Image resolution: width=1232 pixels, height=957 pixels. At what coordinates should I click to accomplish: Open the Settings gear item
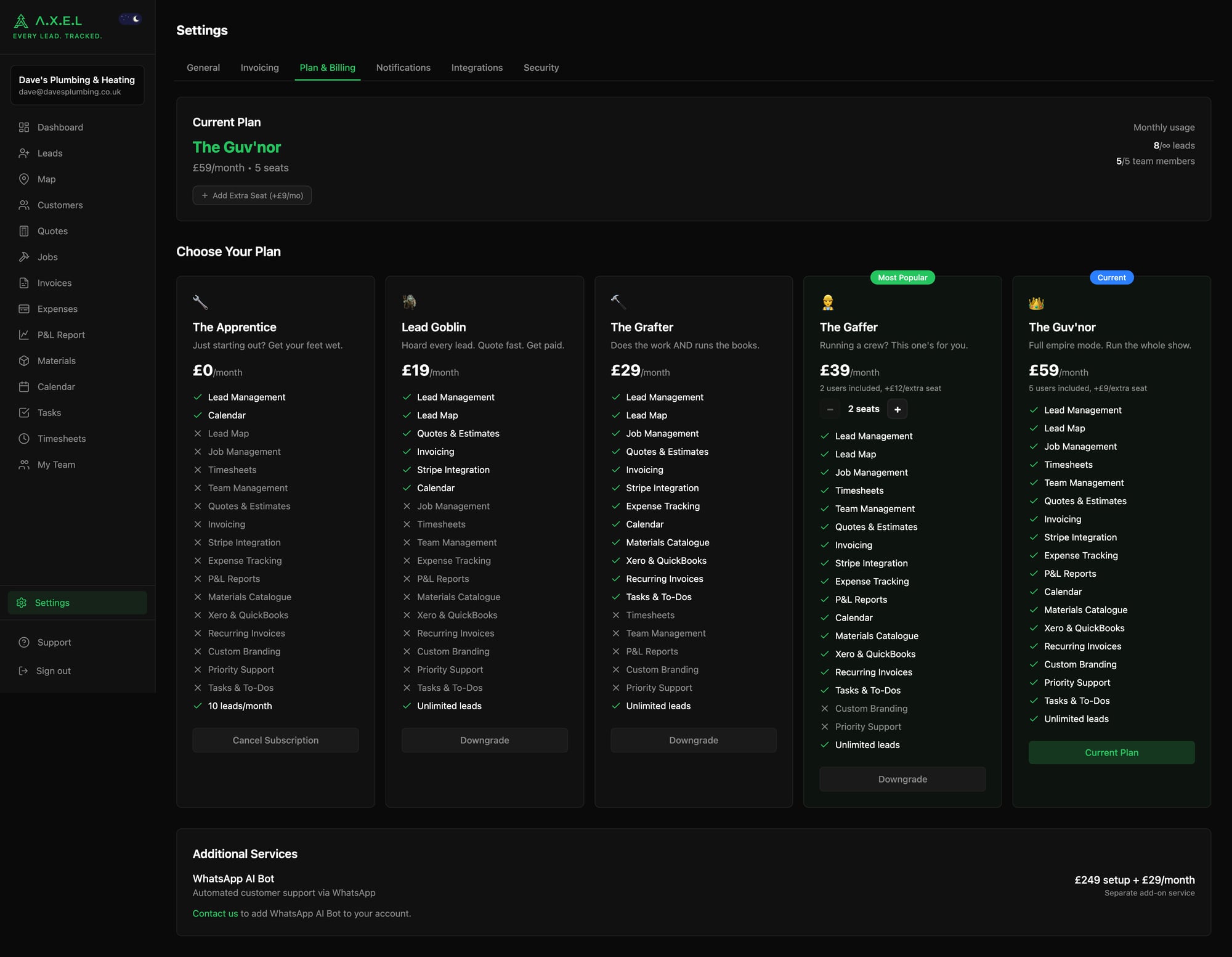pyautogui.click(x=52, y=602)
